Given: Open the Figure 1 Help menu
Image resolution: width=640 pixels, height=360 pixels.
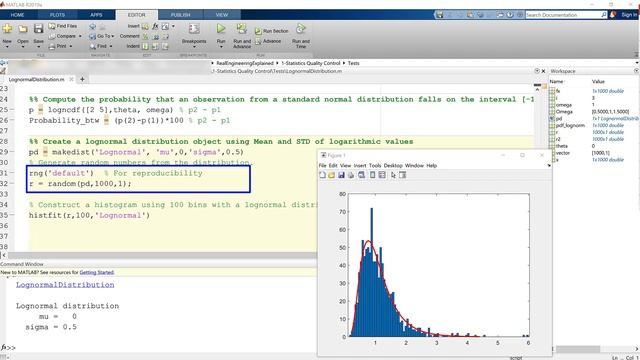Looking at the screenshot, I should coord(431,165).
